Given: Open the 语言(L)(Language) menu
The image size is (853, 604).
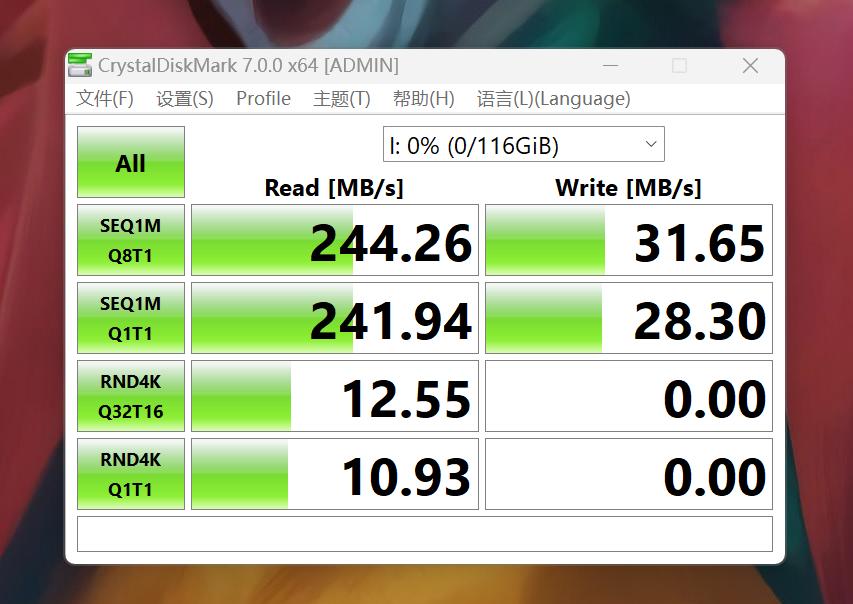Looking at the screenshot, I should pyautogui.click(x=551, y=98).
